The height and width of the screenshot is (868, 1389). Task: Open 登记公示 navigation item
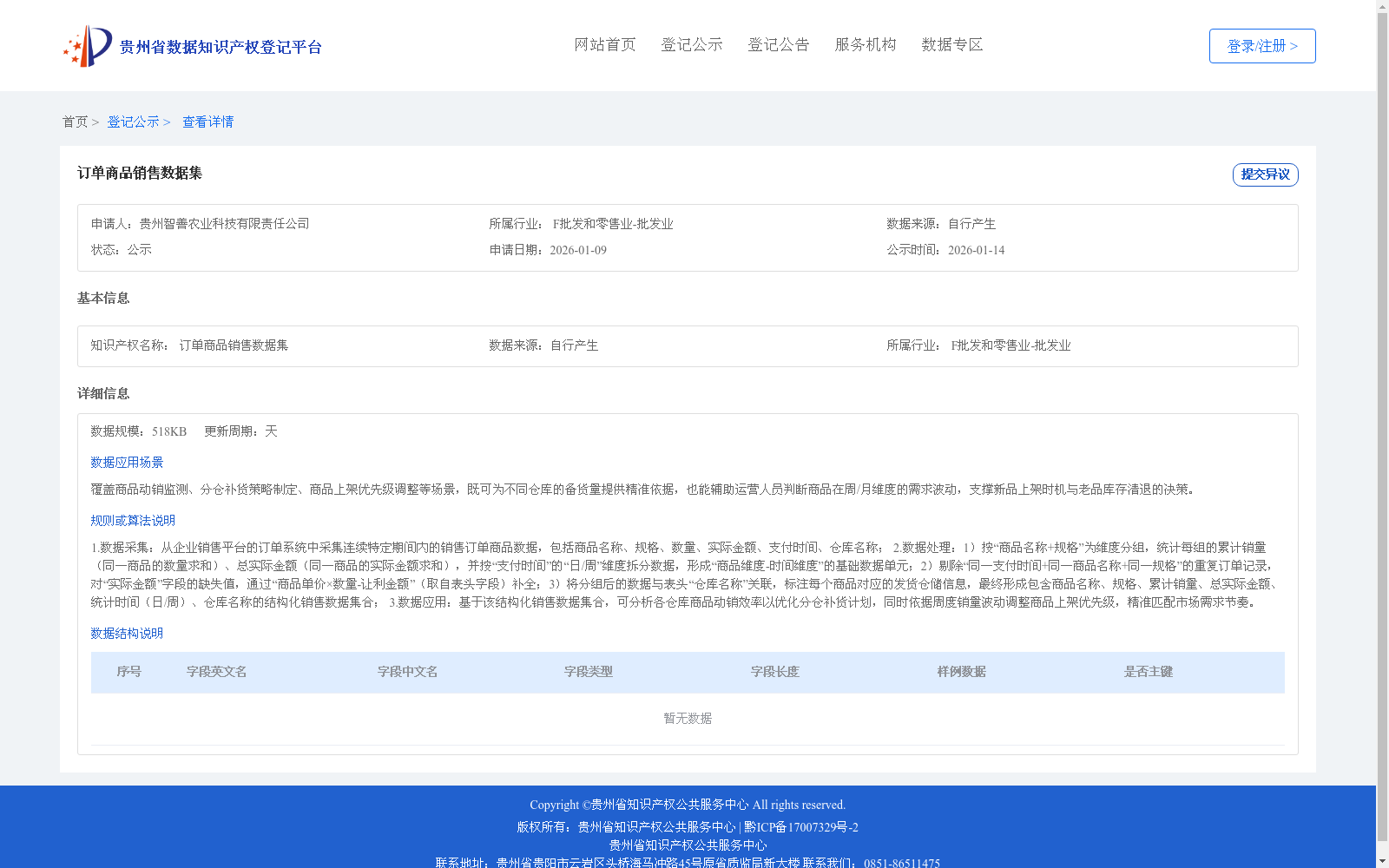click(x=692, y=44)
